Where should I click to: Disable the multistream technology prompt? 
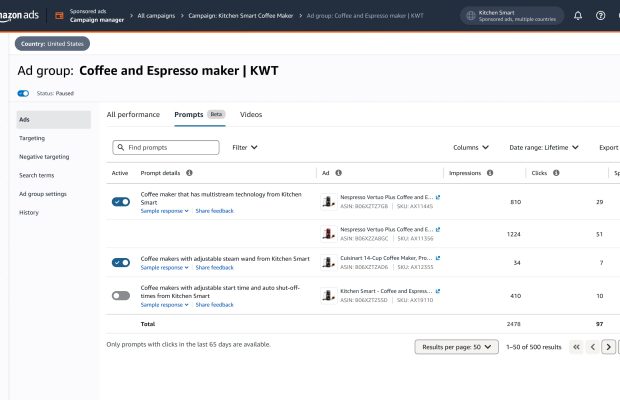tap(121, 202)
